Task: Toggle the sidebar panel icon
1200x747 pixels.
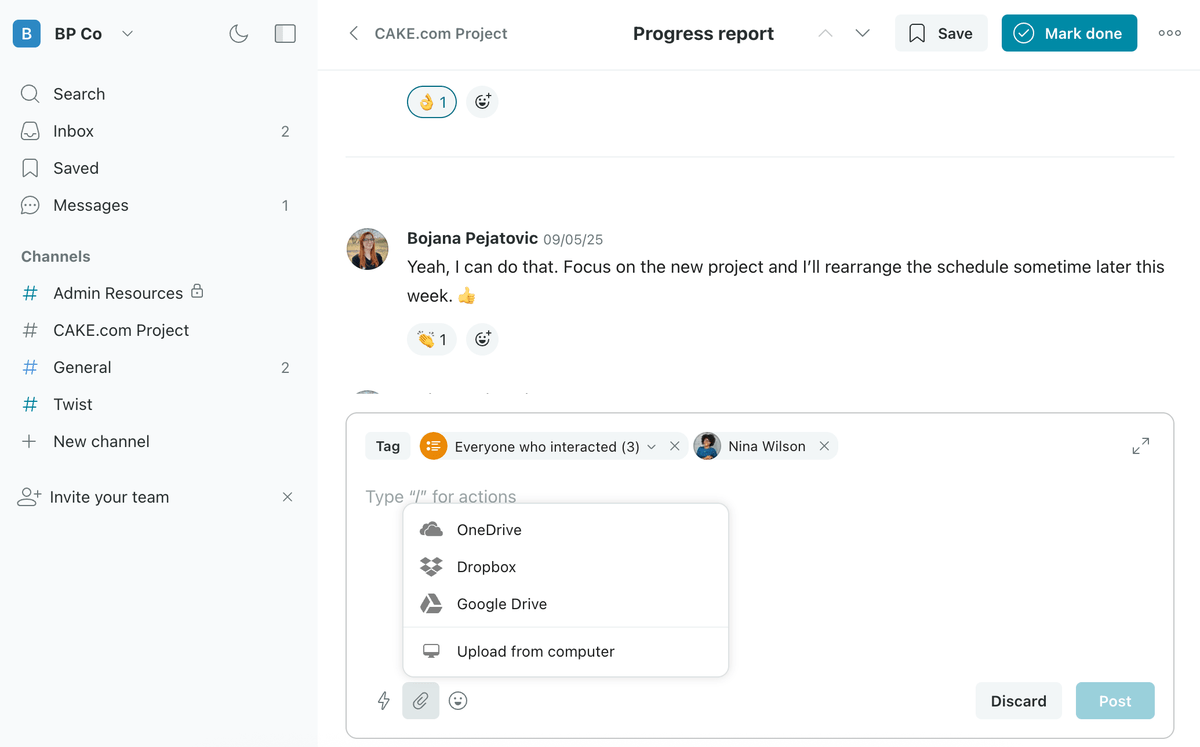Action: [x=285, y=34]
